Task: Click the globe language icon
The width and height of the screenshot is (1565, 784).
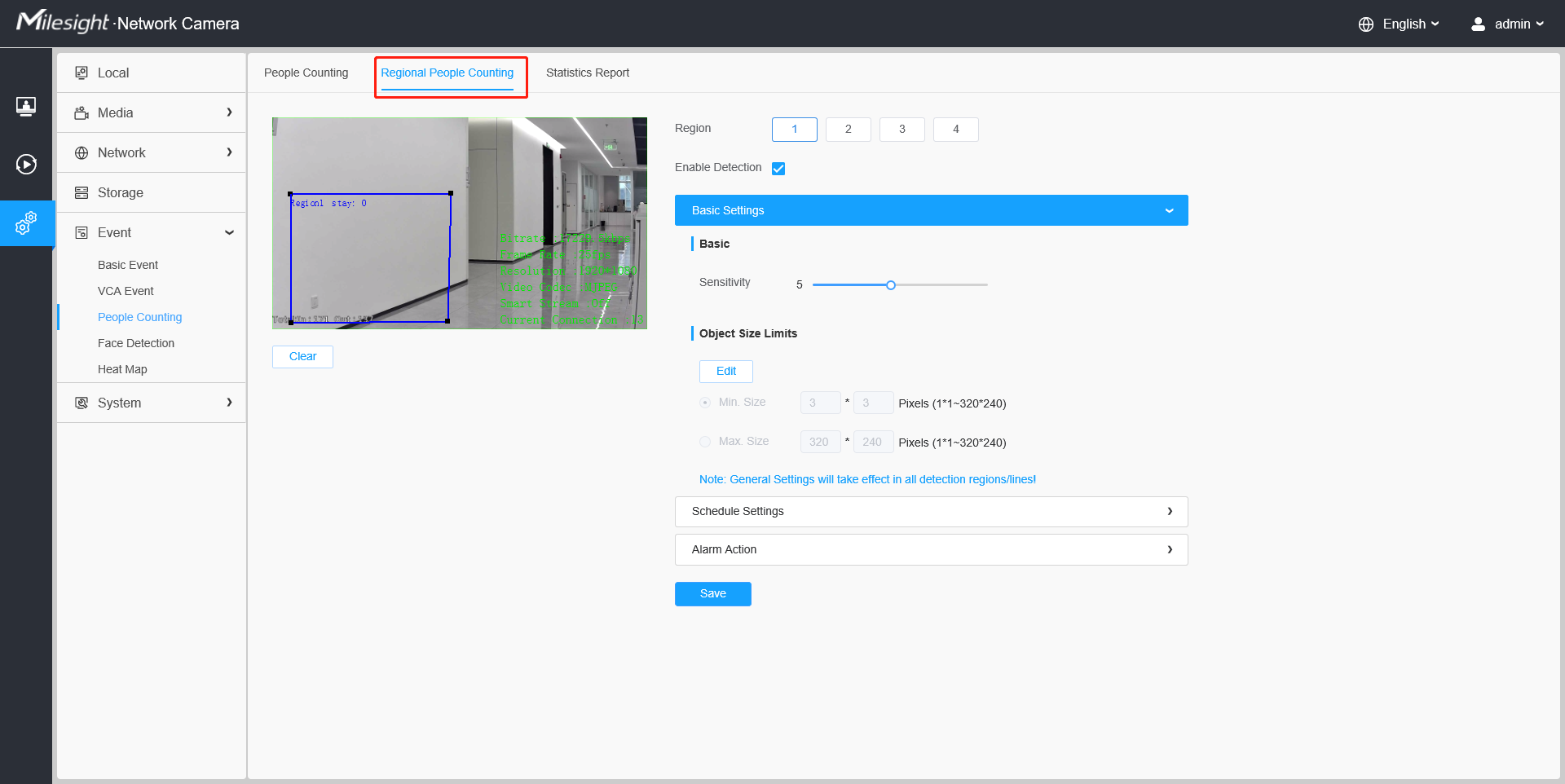Action: (x=1366, y=24)
